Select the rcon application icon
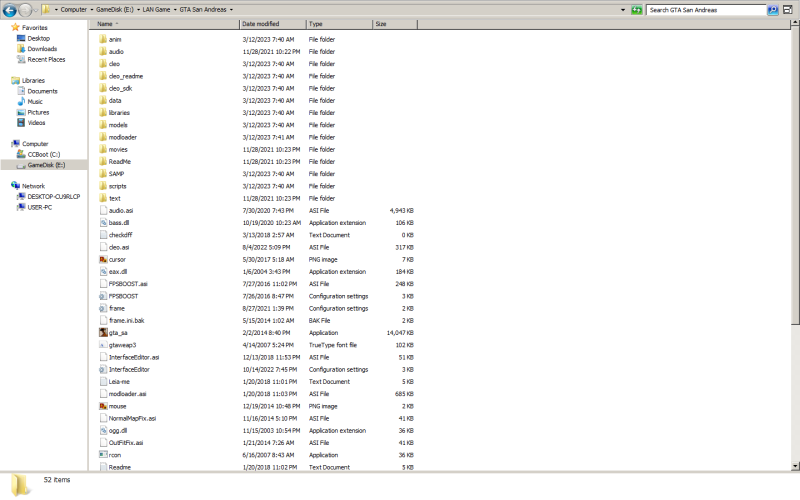Screen dimensions: 800x500 (103, 455)
